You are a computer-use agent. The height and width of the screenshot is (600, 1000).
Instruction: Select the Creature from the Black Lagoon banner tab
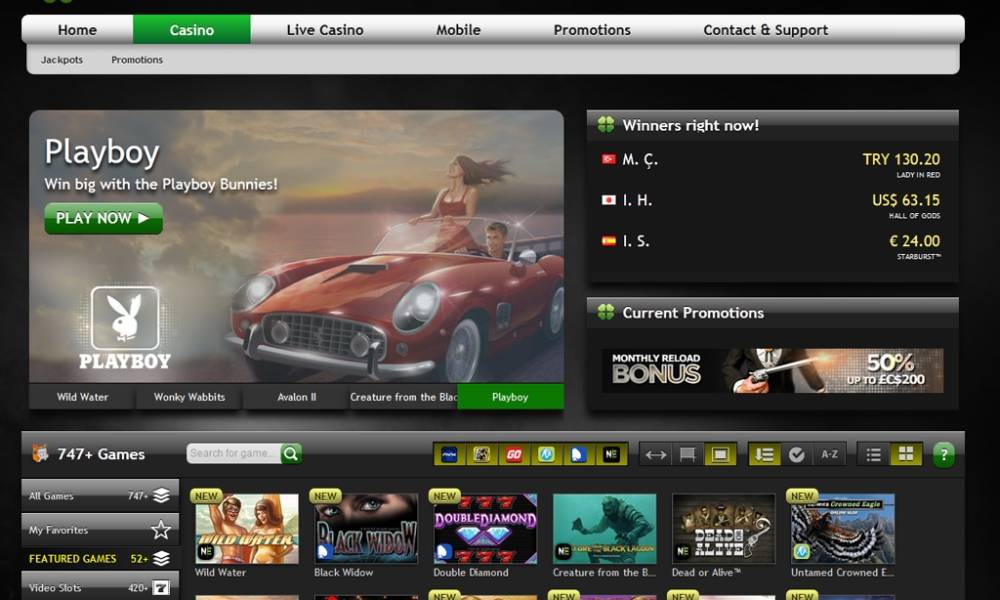coord(404,397)
